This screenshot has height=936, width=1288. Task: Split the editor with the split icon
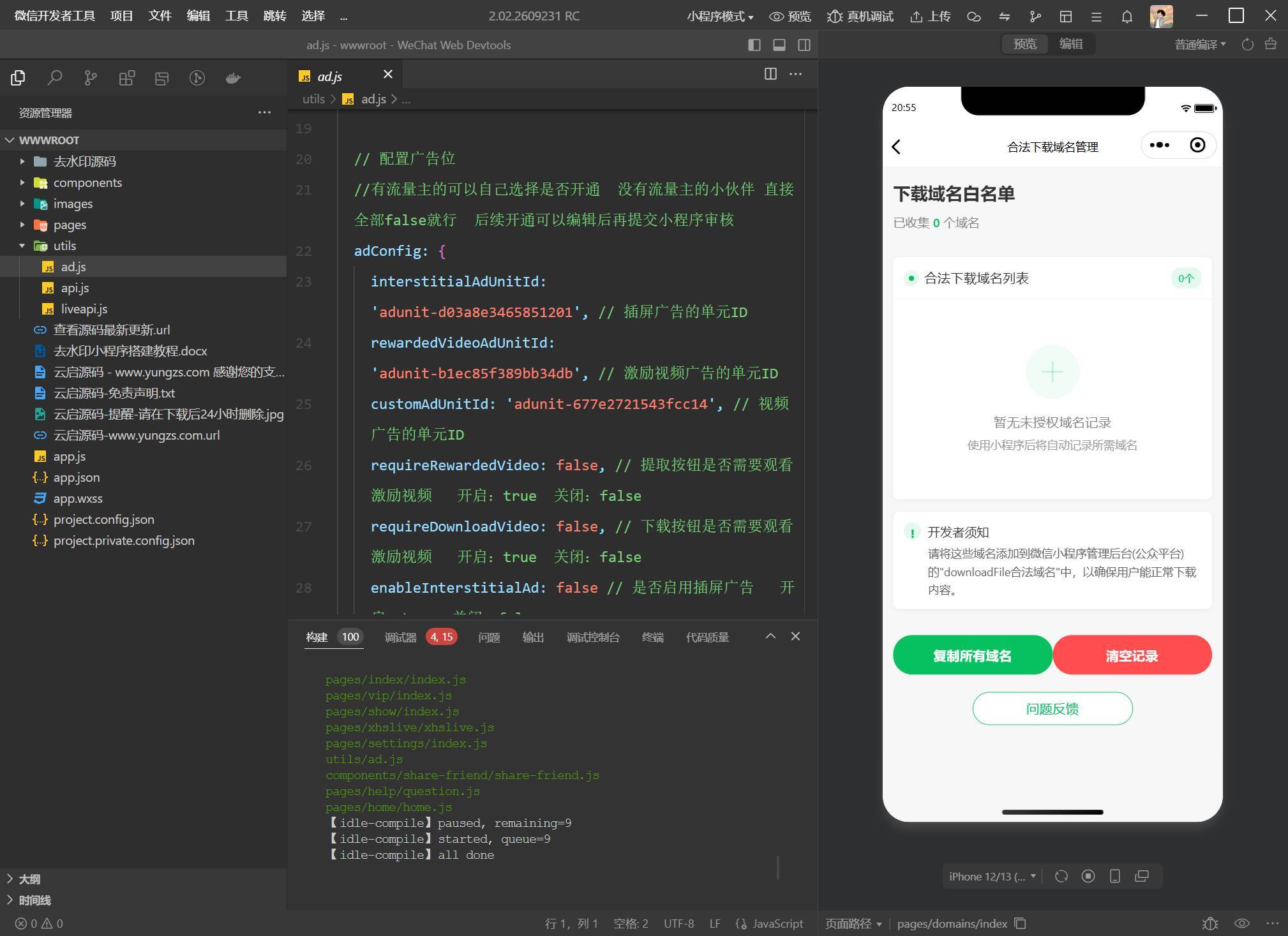coord(770,74)
